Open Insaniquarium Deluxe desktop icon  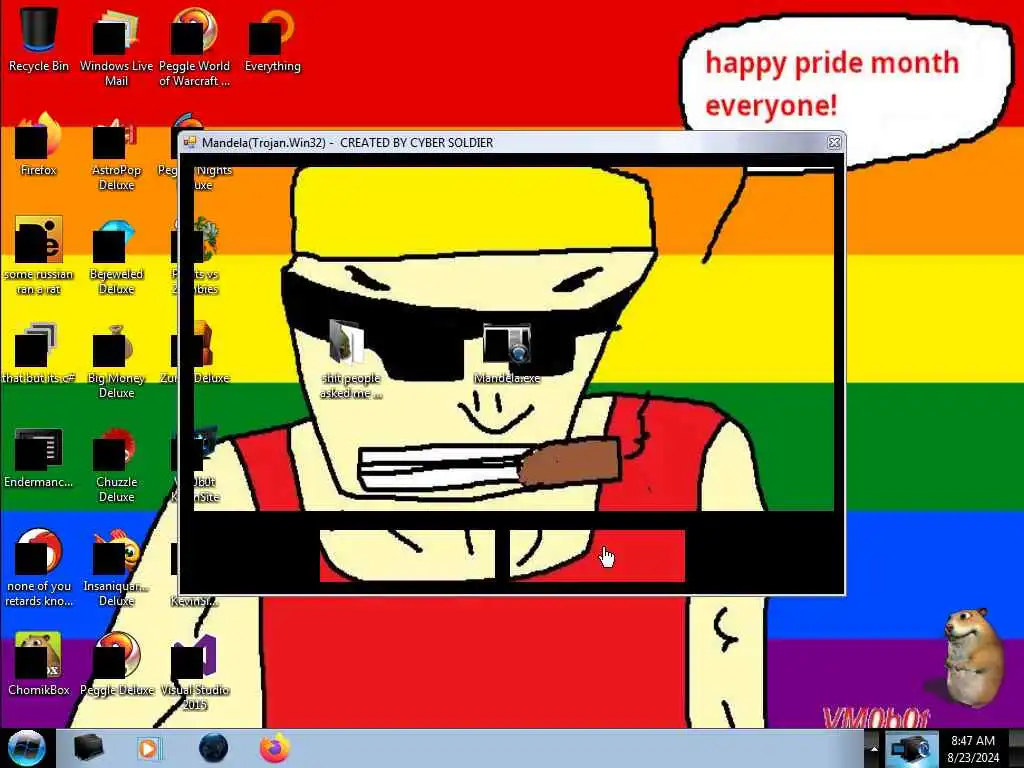click(x=116, y=568)
